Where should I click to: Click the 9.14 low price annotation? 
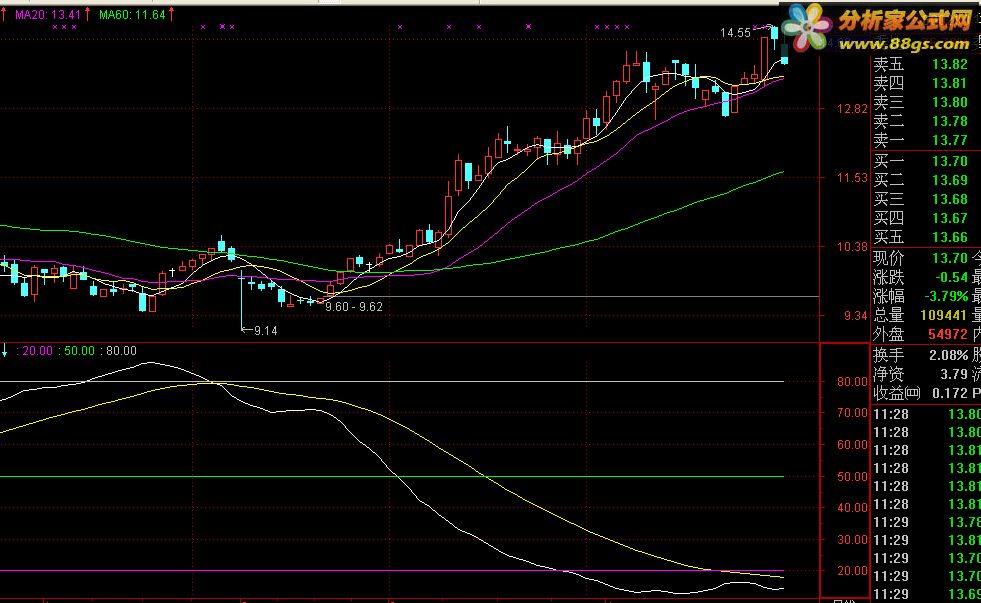[x=265, y=330]
